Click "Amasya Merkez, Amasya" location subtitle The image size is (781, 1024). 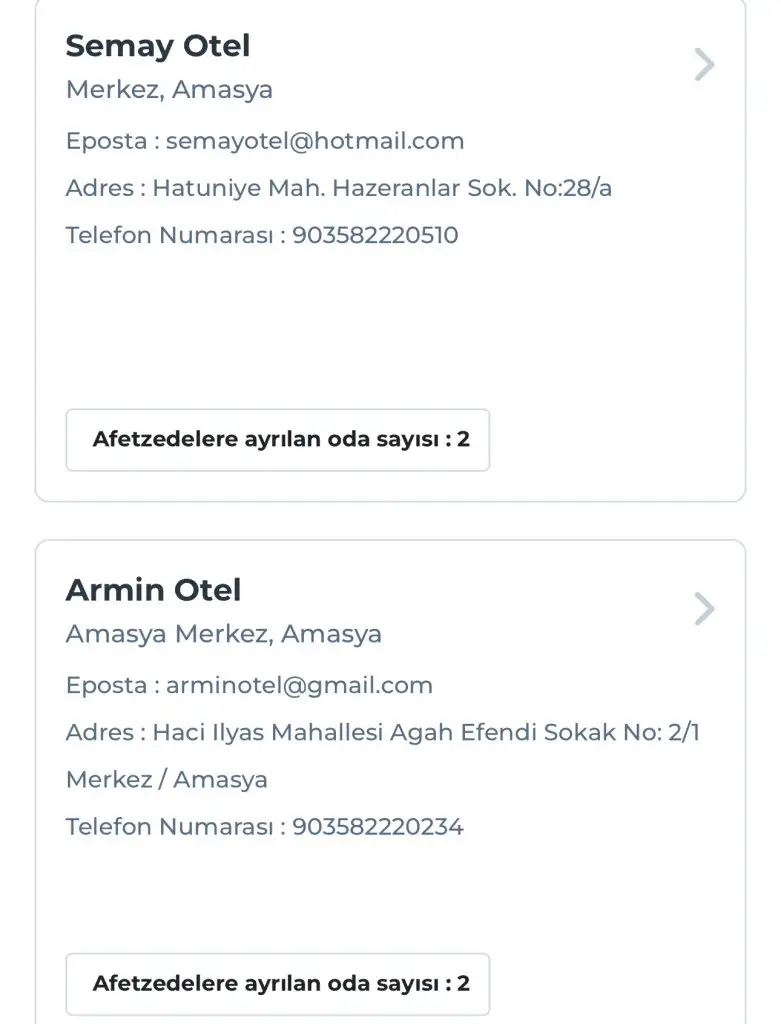pos(224,633)
